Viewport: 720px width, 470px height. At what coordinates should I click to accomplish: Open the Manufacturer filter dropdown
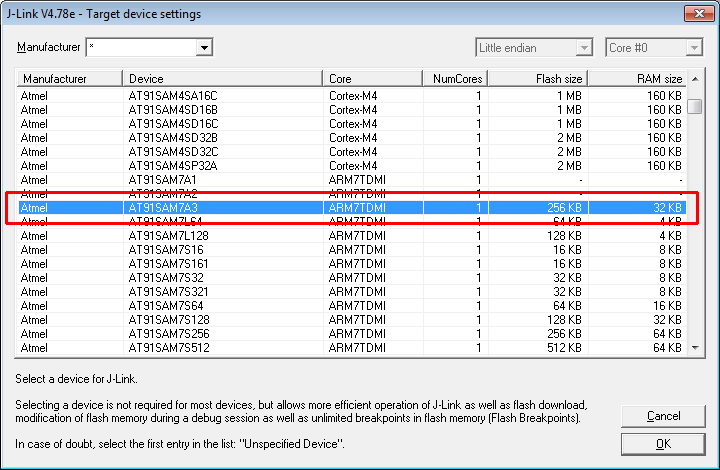click(204, 47)
